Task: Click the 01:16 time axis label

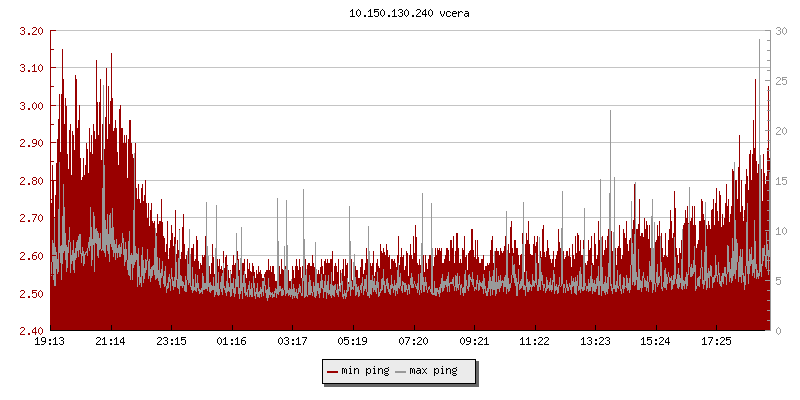Action: (x=232, y=342)
